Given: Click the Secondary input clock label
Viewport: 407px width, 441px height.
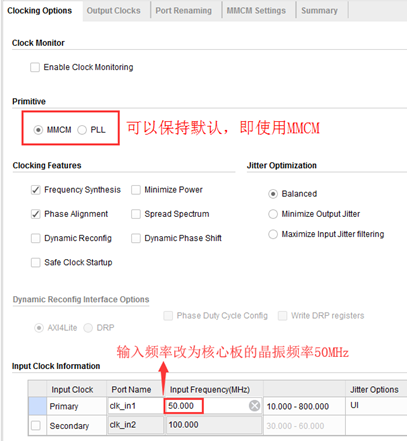Looking at the screenshot, I should pos(69,426).
